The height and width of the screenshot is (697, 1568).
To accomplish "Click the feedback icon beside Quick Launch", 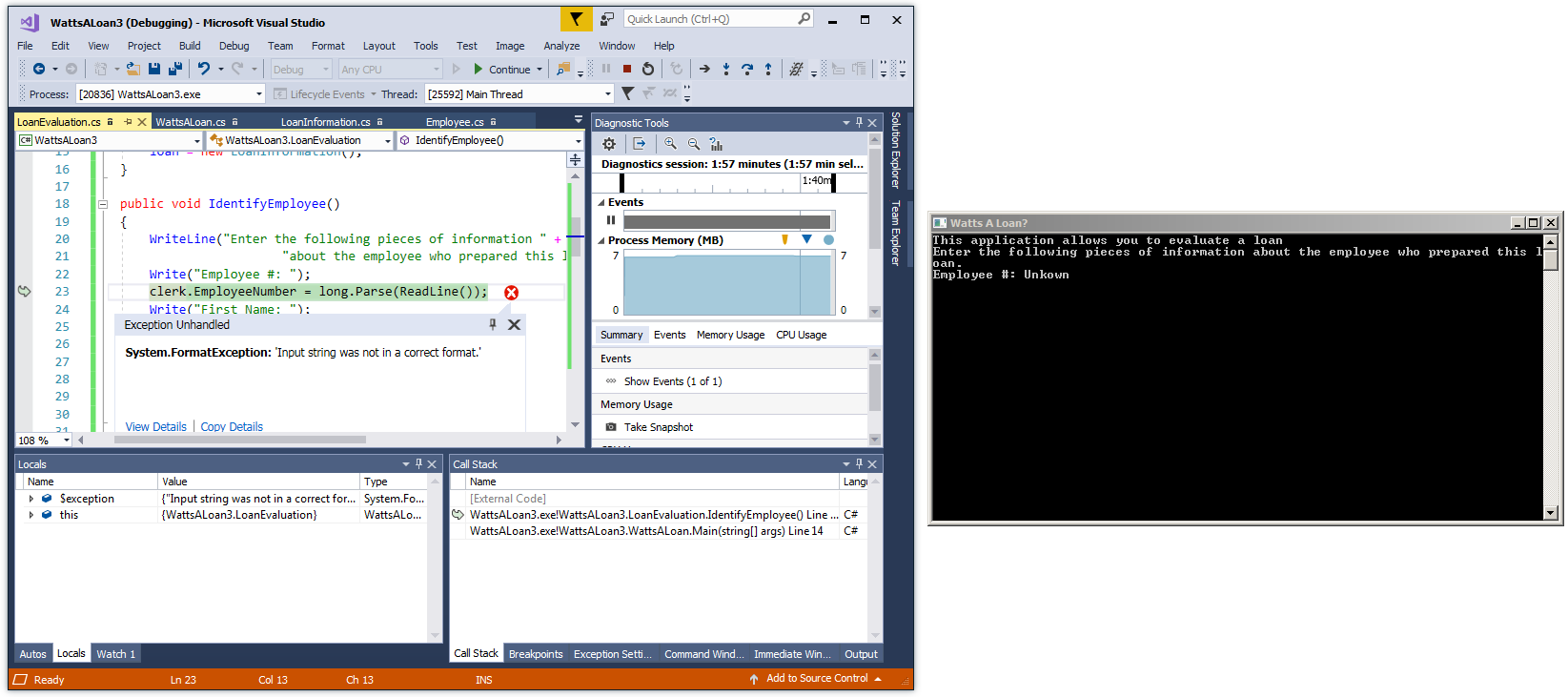I will 607,19.
